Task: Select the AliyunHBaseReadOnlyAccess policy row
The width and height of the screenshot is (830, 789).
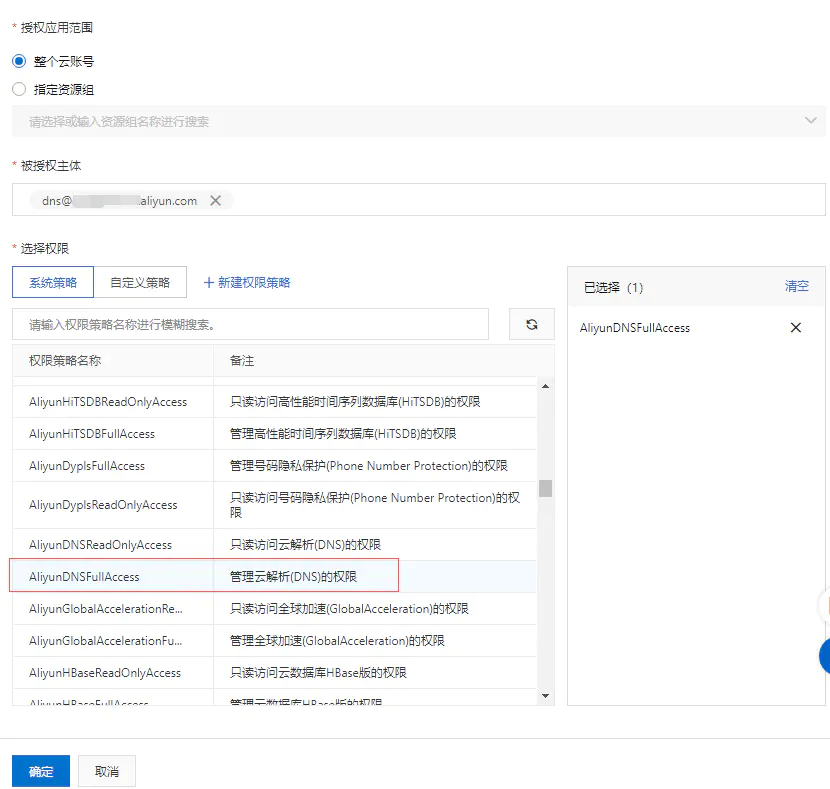Action: tap(274, 673)
